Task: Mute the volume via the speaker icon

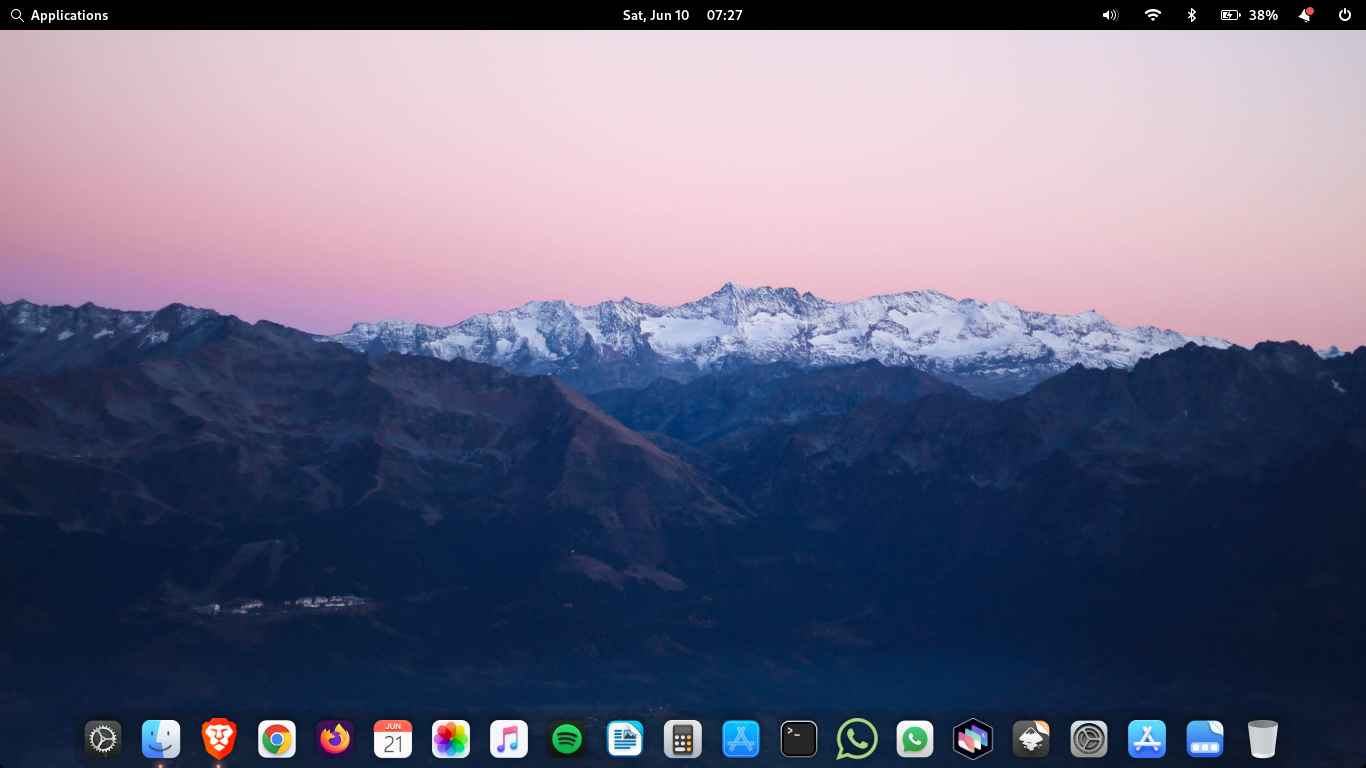Action: (1110, 15)
